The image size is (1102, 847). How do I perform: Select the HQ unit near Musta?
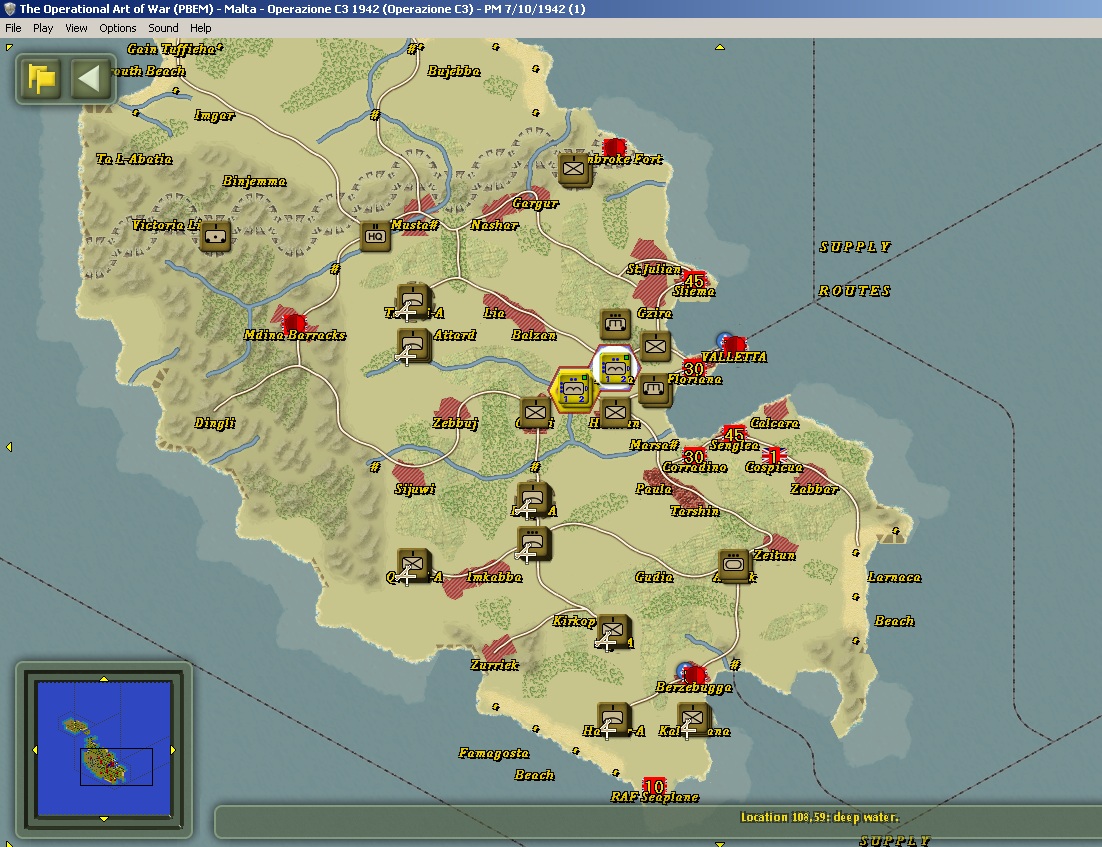[375, 236]
